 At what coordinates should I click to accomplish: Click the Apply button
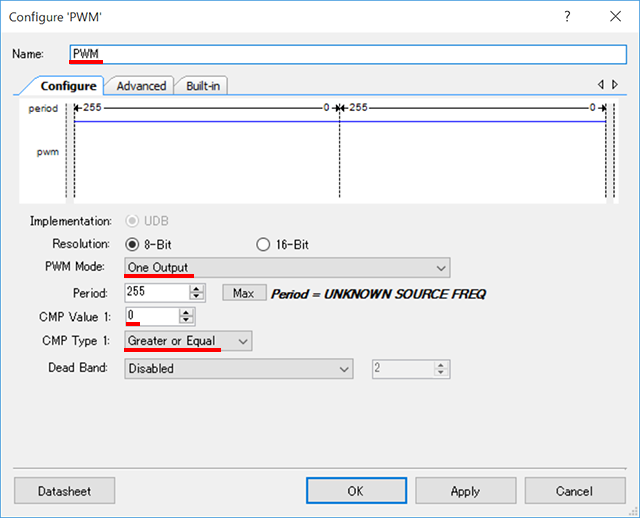coord(465,491)
